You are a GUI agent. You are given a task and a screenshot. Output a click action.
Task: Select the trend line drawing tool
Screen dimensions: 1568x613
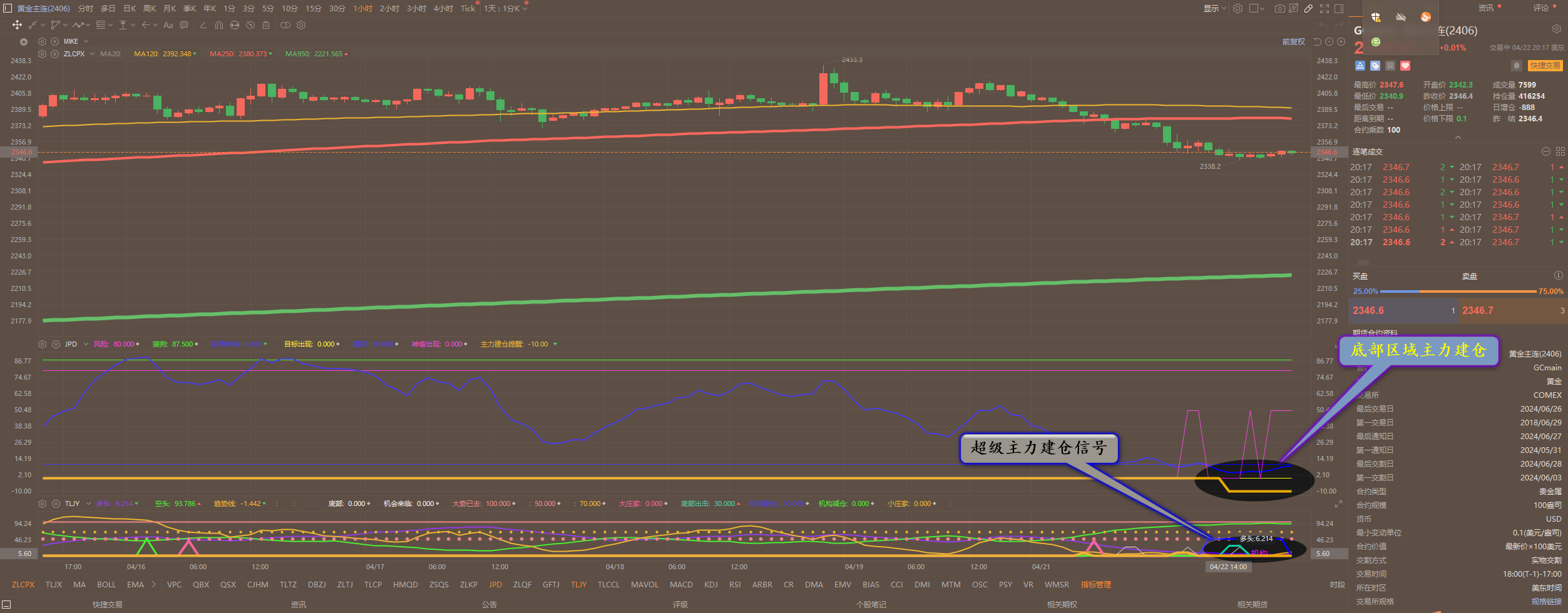[33, 25]
